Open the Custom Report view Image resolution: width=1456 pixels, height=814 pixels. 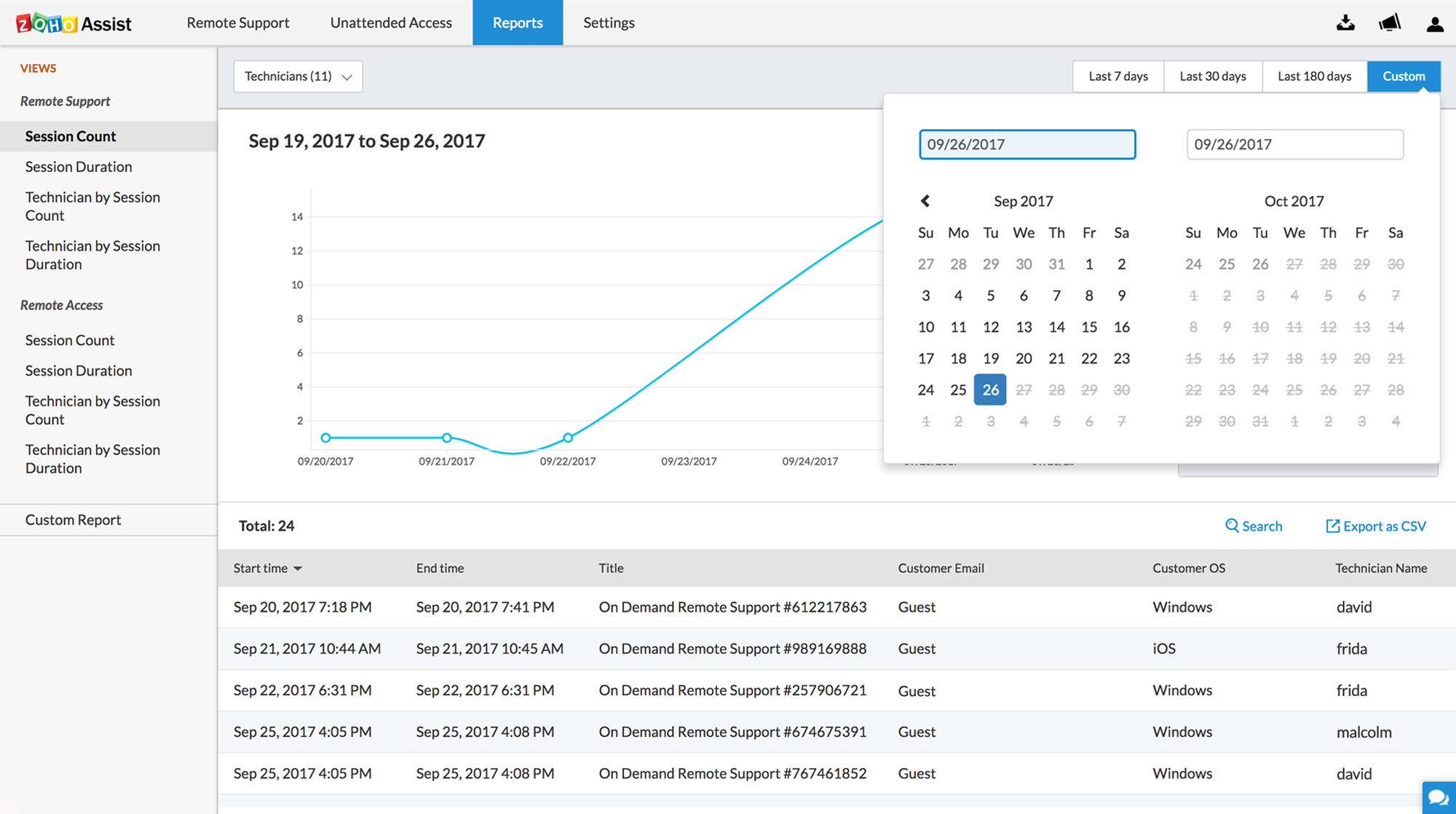[x=73, y=520]
